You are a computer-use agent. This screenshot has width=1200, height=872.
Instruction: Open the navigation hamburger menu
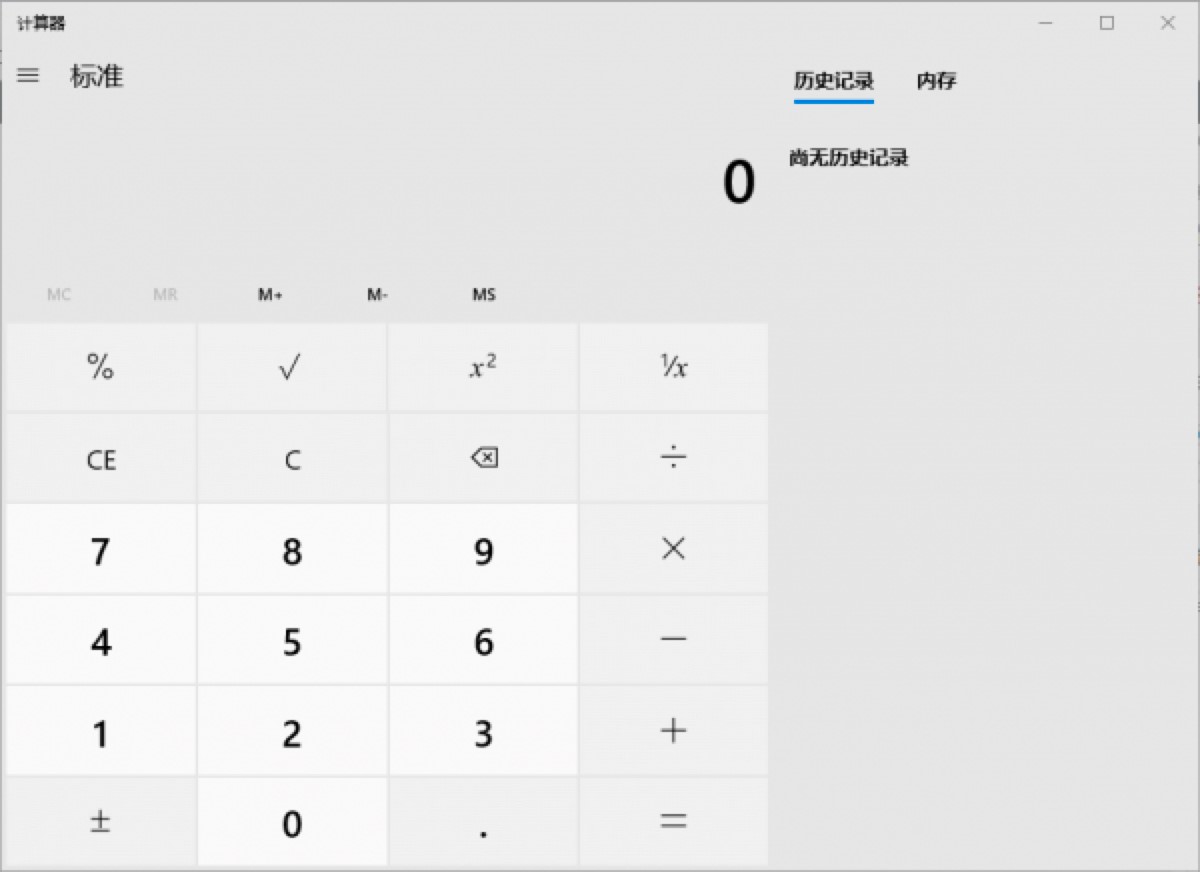[x=28, y=76]
